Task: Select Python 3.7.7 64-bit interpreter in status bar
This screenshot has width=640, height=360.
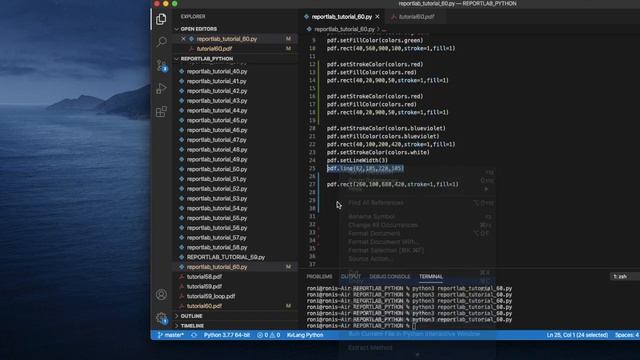Action: coord(227,335)
